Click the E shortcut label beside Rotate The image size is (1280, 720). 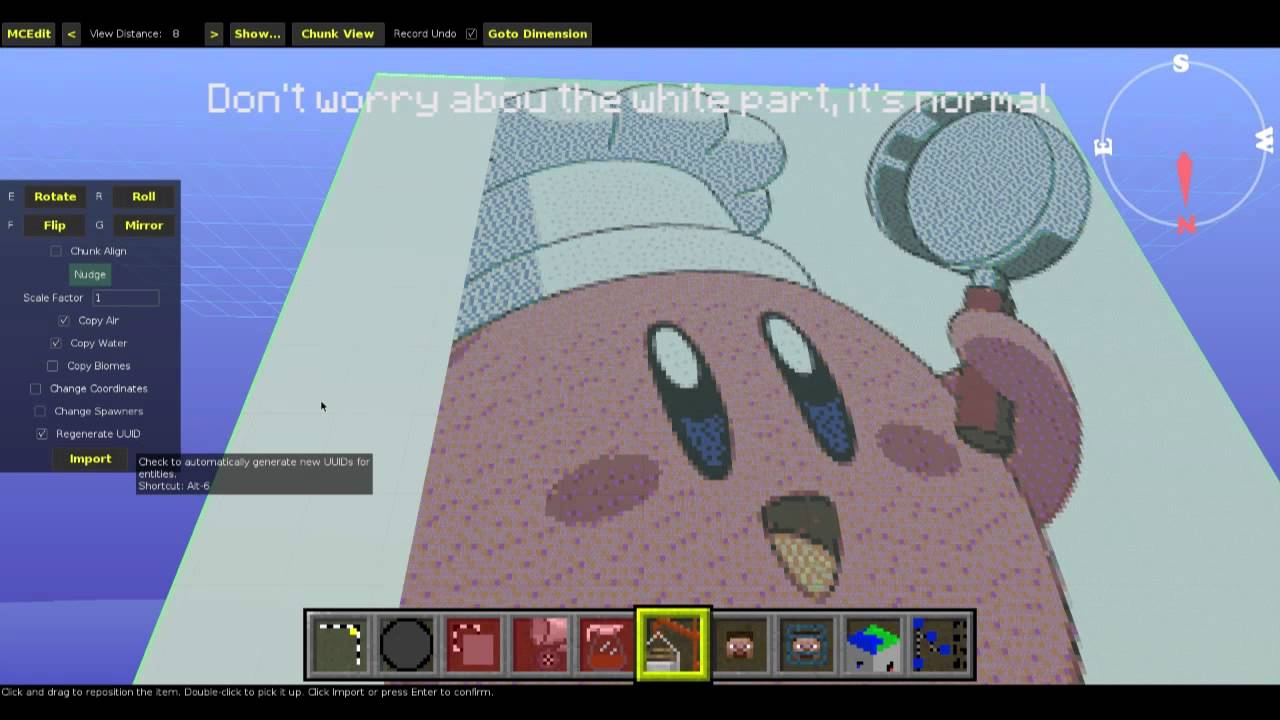[x=11, y=197]
